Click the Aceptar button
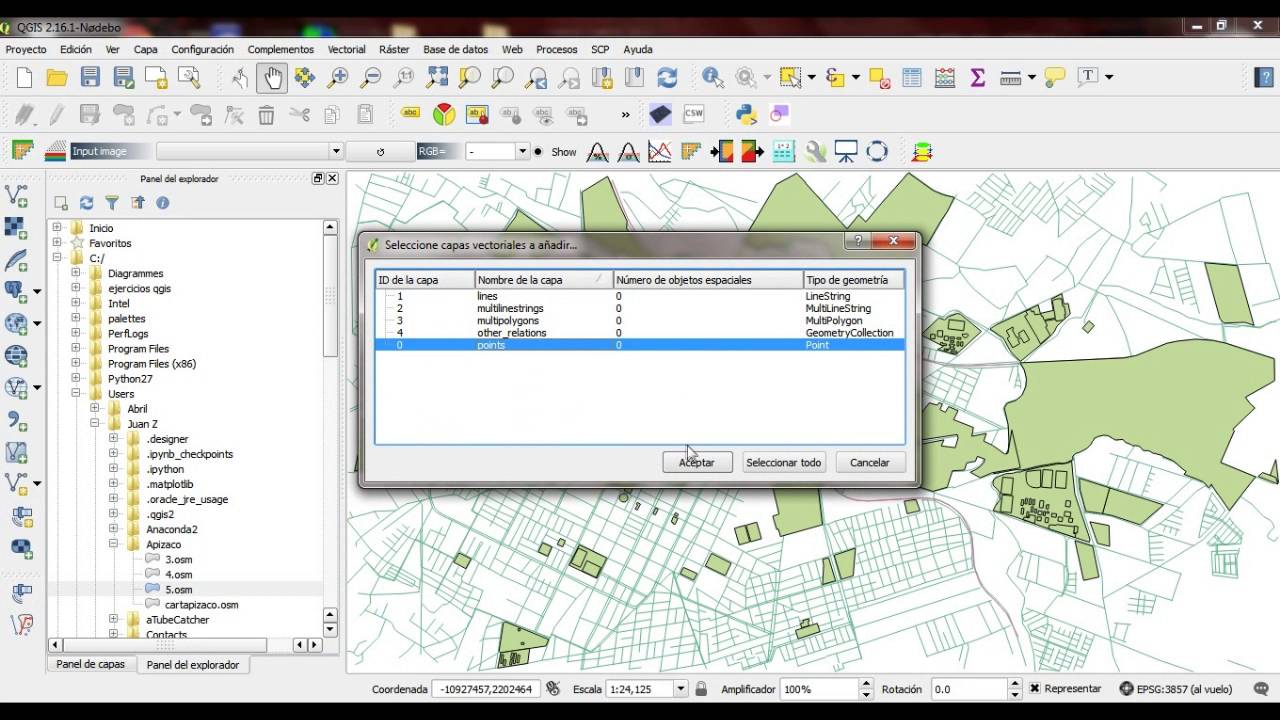Viewport: 1280px width, 720px height. click(x=697, y=462)
